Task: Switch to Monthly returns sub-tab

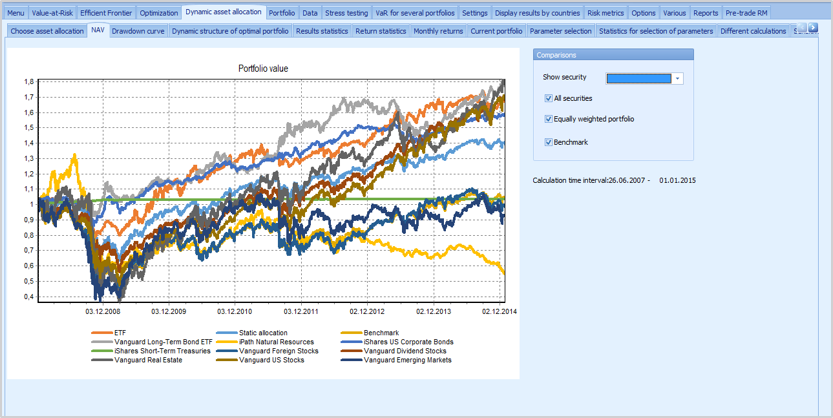Action: click(x=438, y=31)
